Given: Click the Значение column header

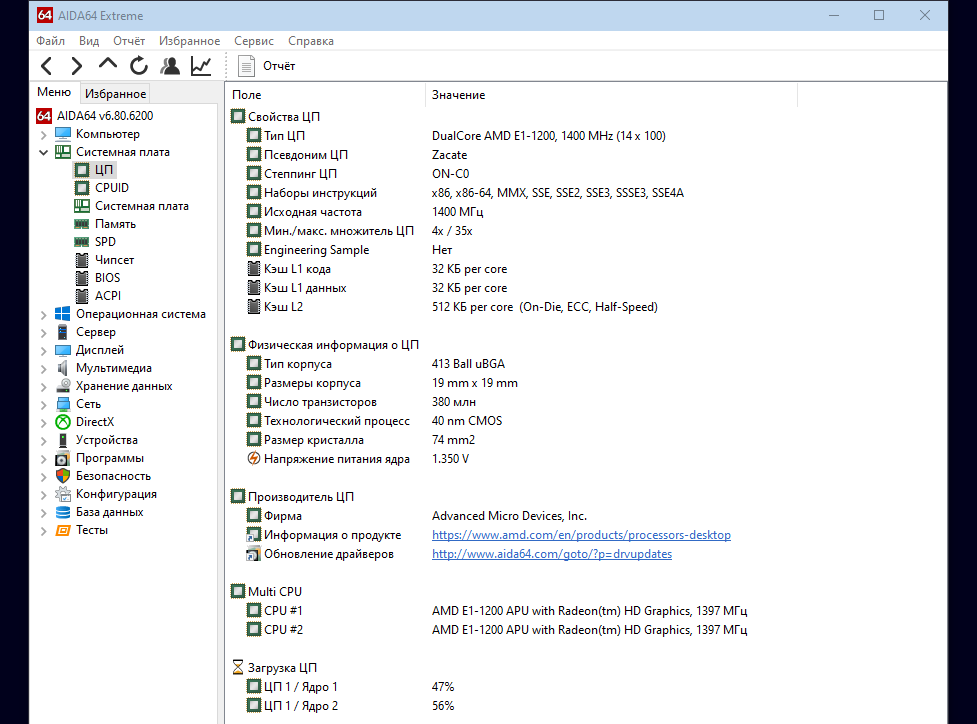Looking at the screenshot, I should click(611, 95).
